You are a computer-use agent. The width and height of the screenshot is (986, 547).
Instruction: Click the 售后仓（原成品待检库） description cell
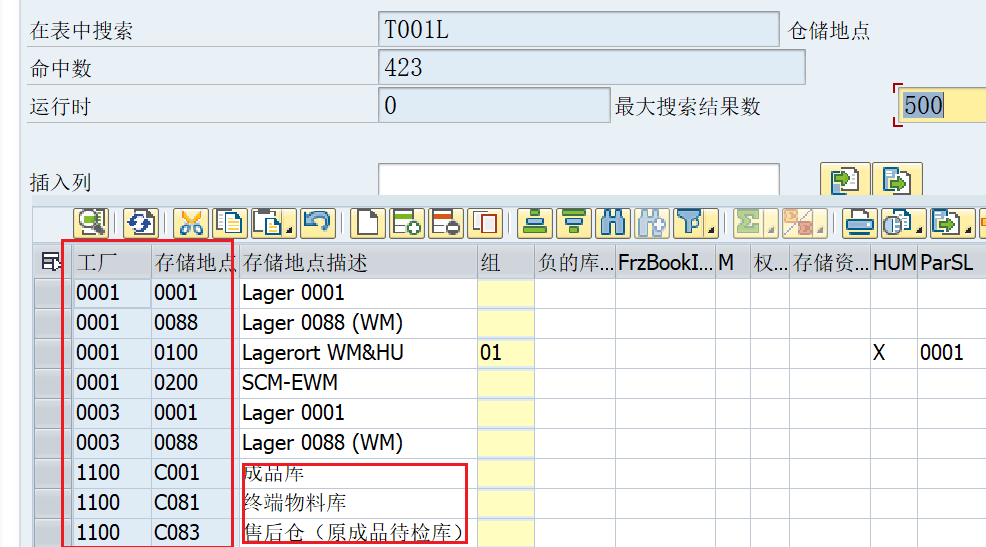[x=357, y=533]
